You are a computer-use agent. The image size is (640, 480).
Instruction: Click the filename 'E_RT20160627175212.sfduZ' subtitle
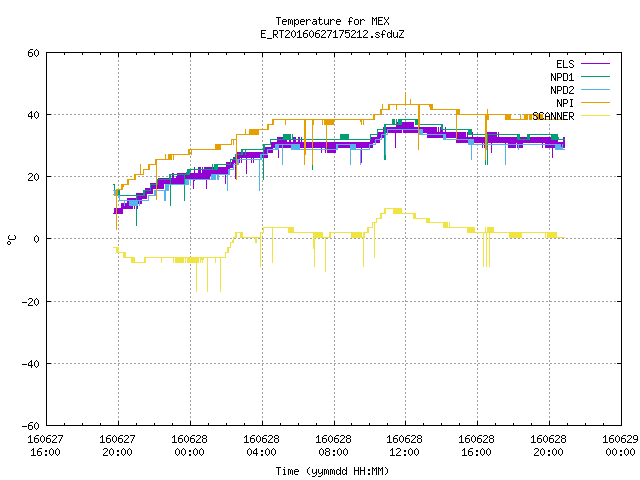[332, 34]
